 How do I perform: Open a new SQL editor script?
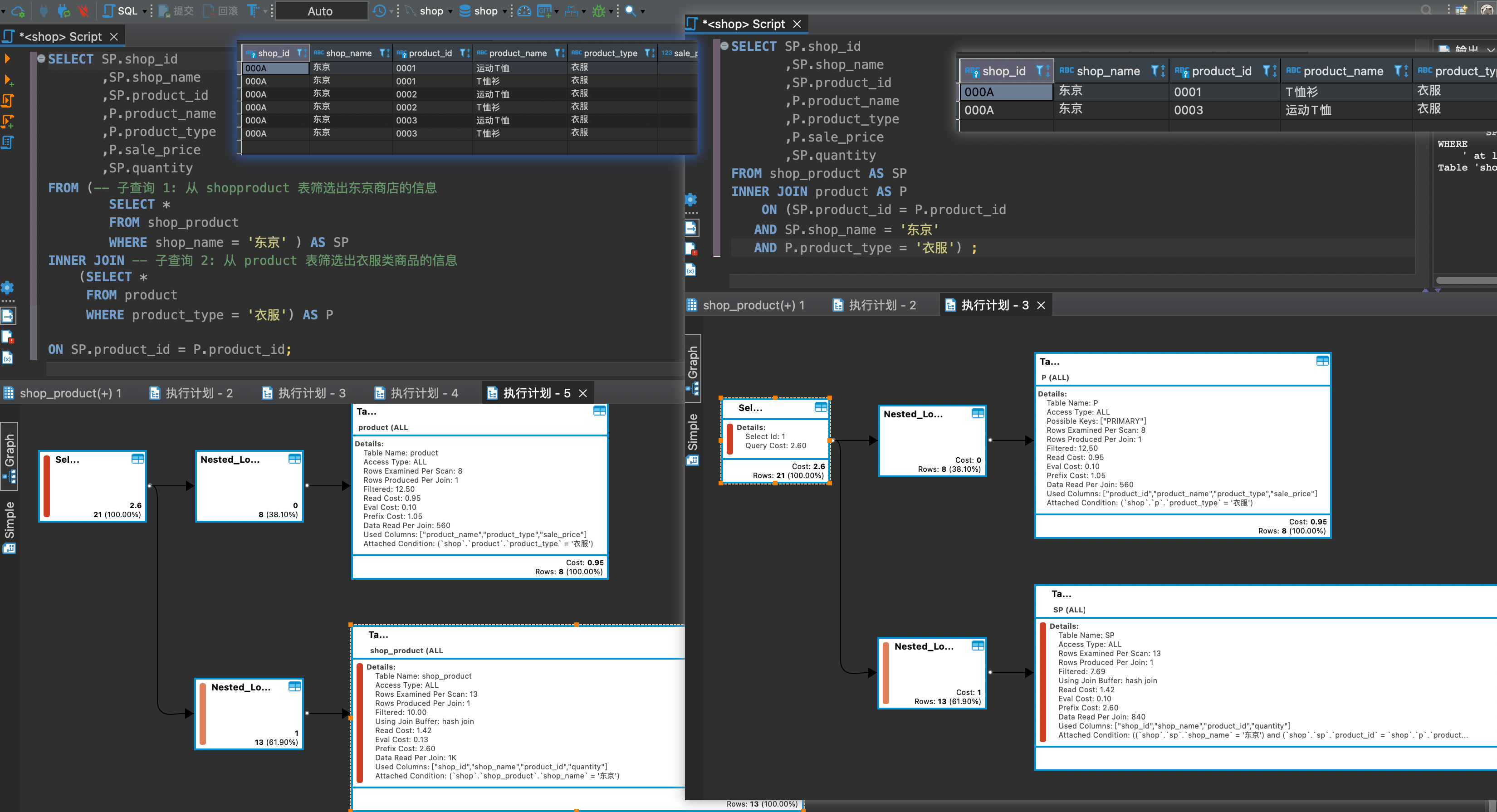[120, 11]
